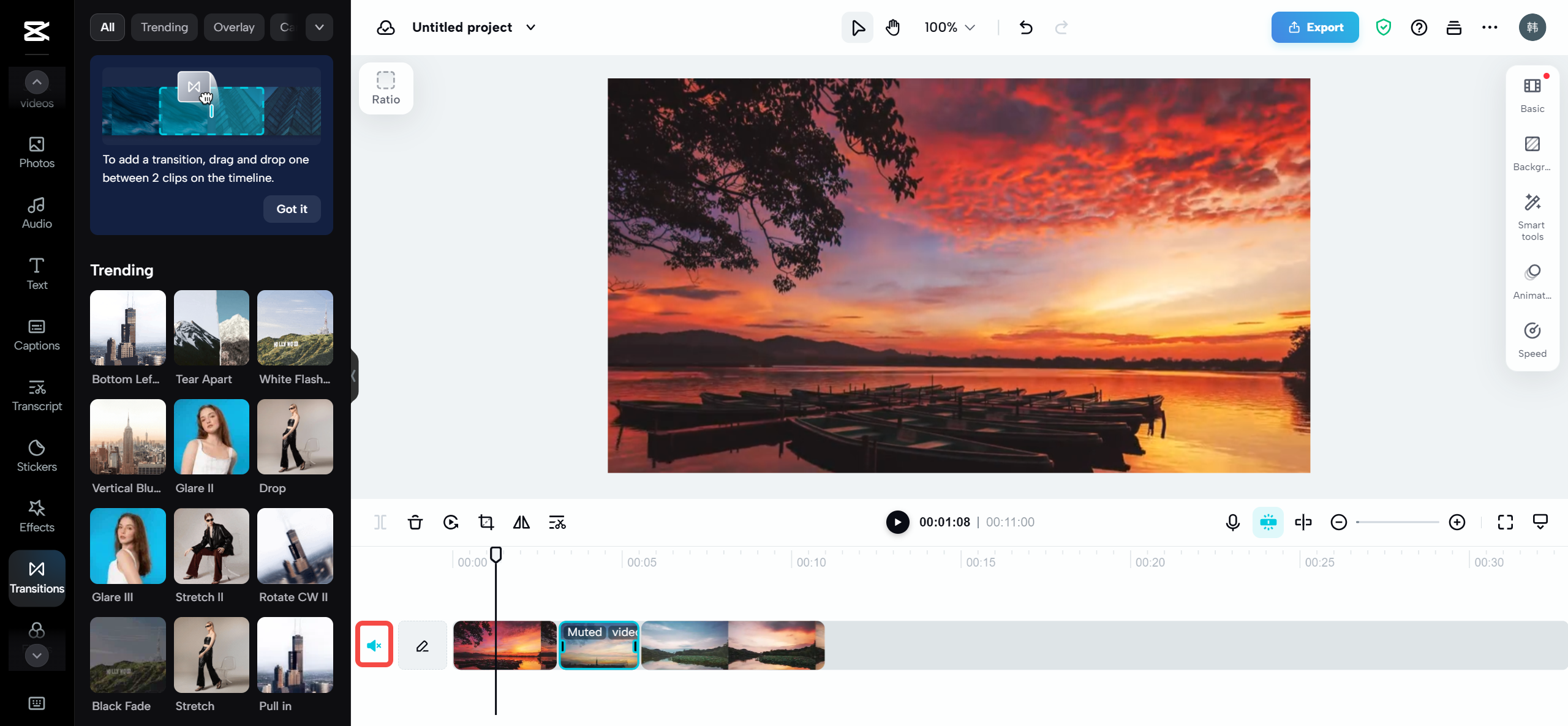Select the crop tool icon

tap(486, 522)
